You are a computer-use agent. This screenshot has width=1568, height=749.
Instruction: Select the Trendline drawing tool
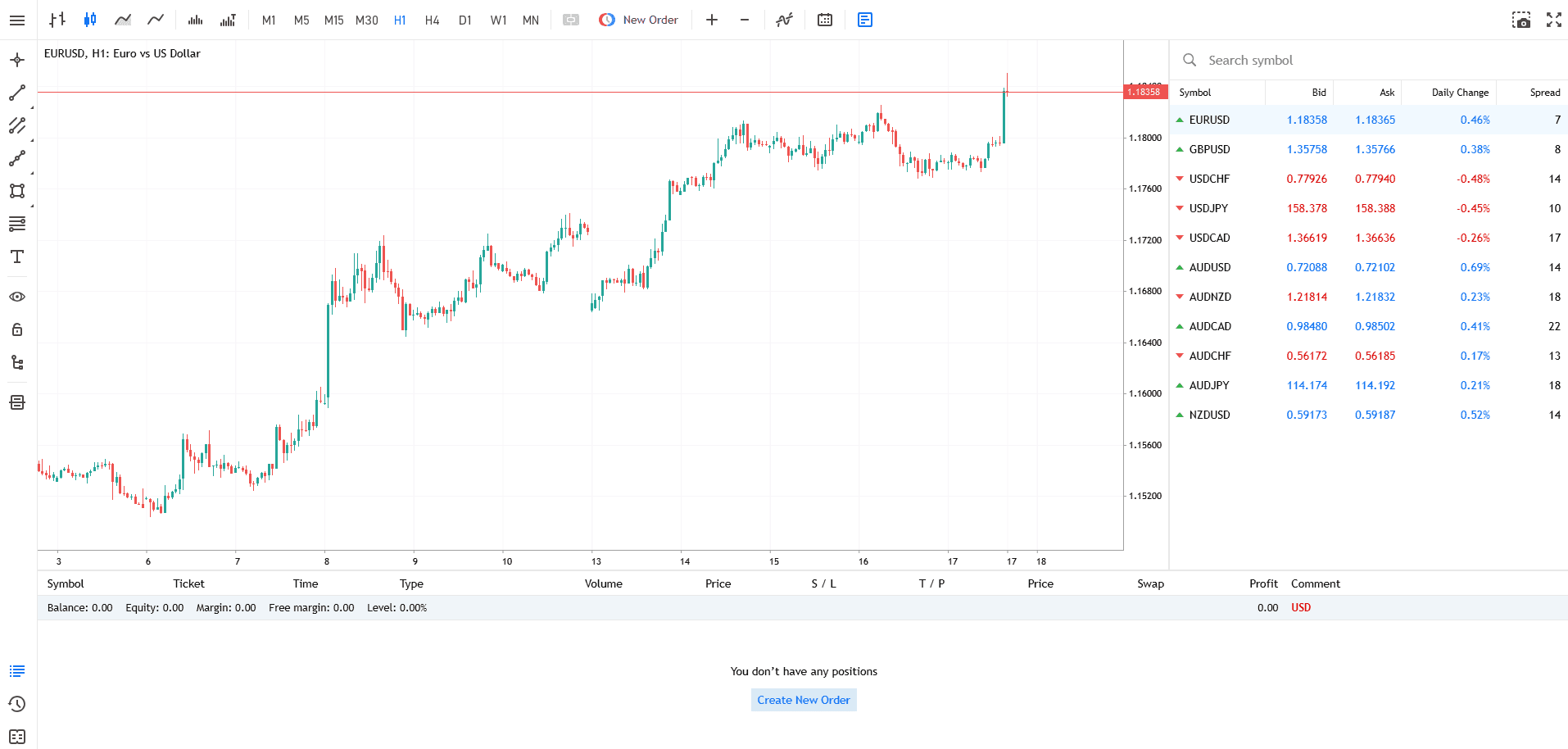(16, 92)
